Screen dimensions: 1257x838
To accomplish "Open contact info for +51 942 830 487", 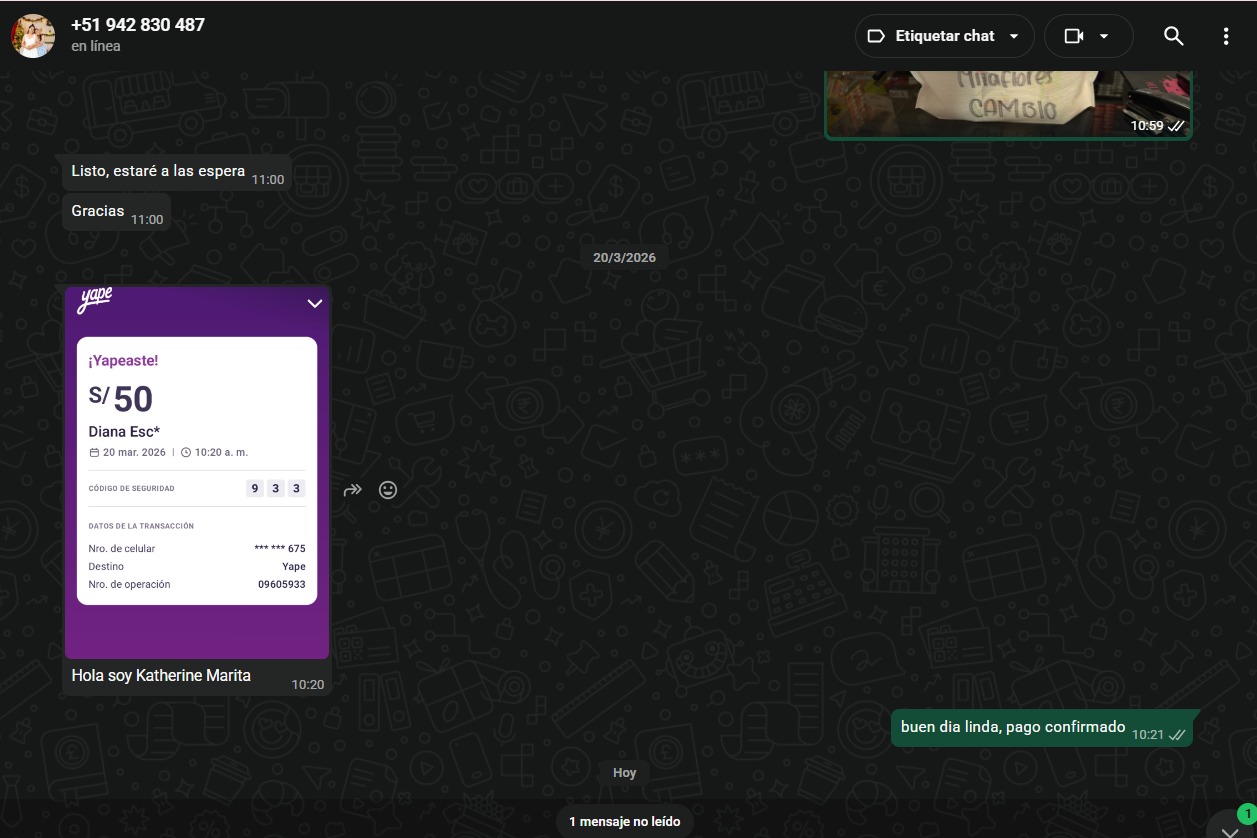I will click(138, 25).
